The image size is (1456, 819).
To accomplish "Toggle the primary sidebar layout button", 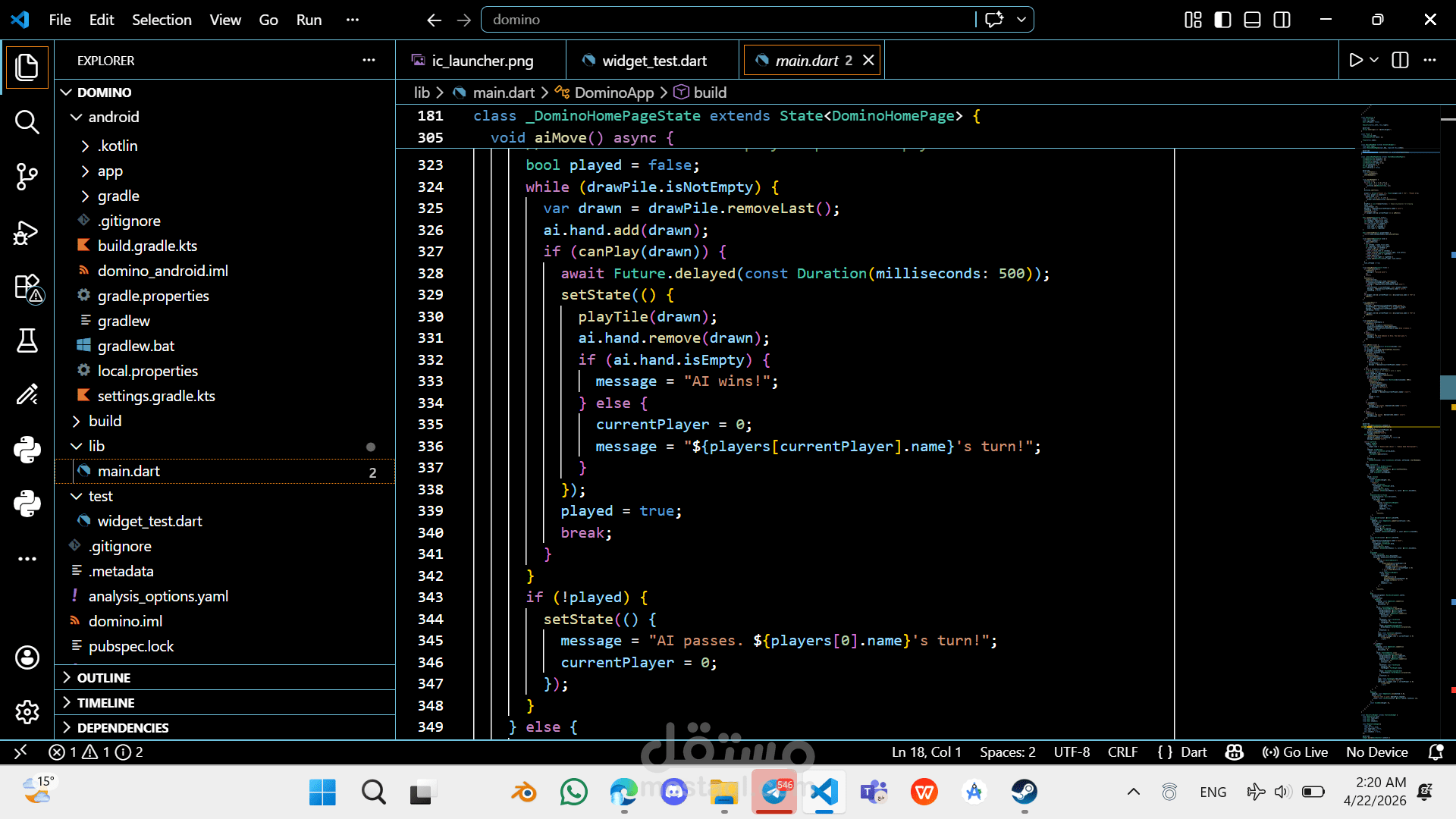I will pos(1222,20).
